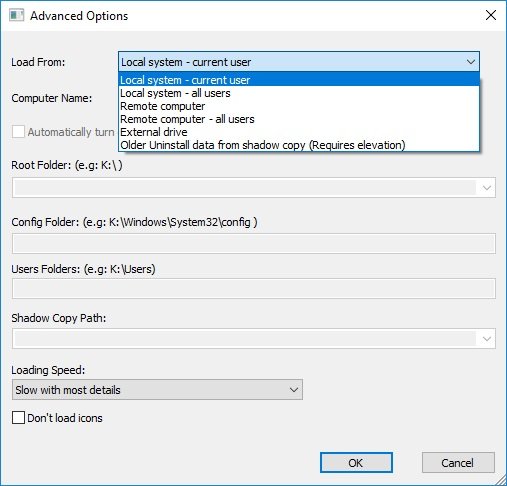
Task: Select 'External drive' from Load From list
Action: click(299, 132)
